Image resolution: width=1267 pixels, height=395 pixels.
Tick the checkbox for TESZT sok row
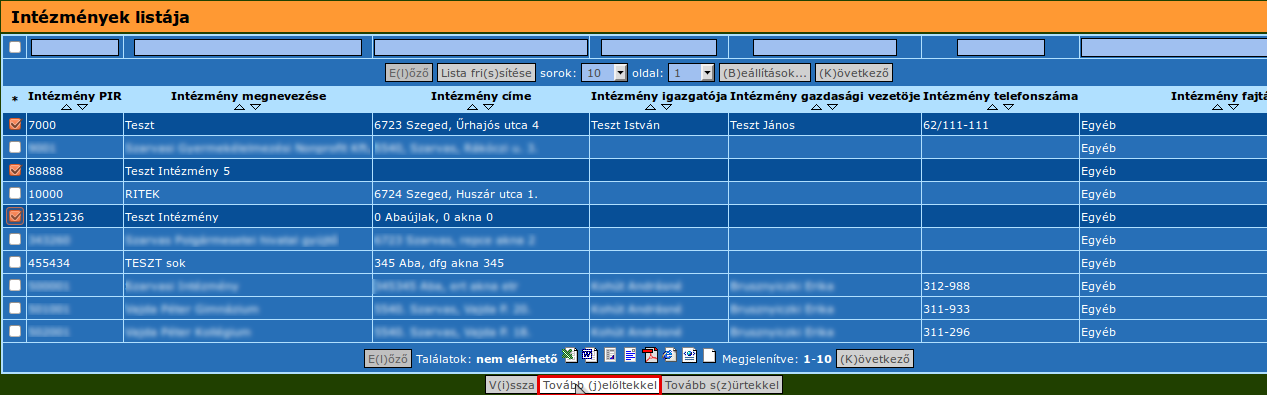pos(14,262)
